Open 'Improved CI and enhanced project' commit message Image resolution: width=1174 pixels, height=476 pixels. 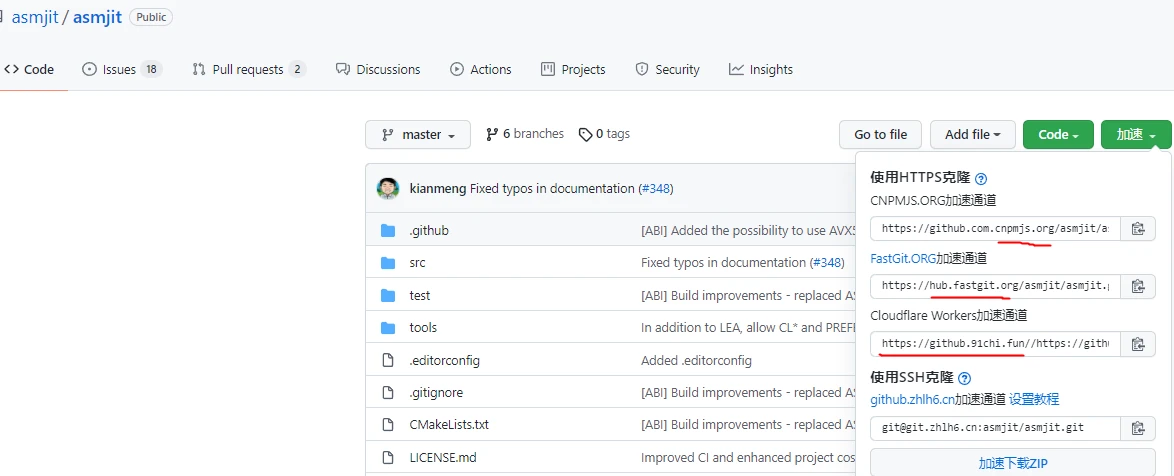click(748, 457)
